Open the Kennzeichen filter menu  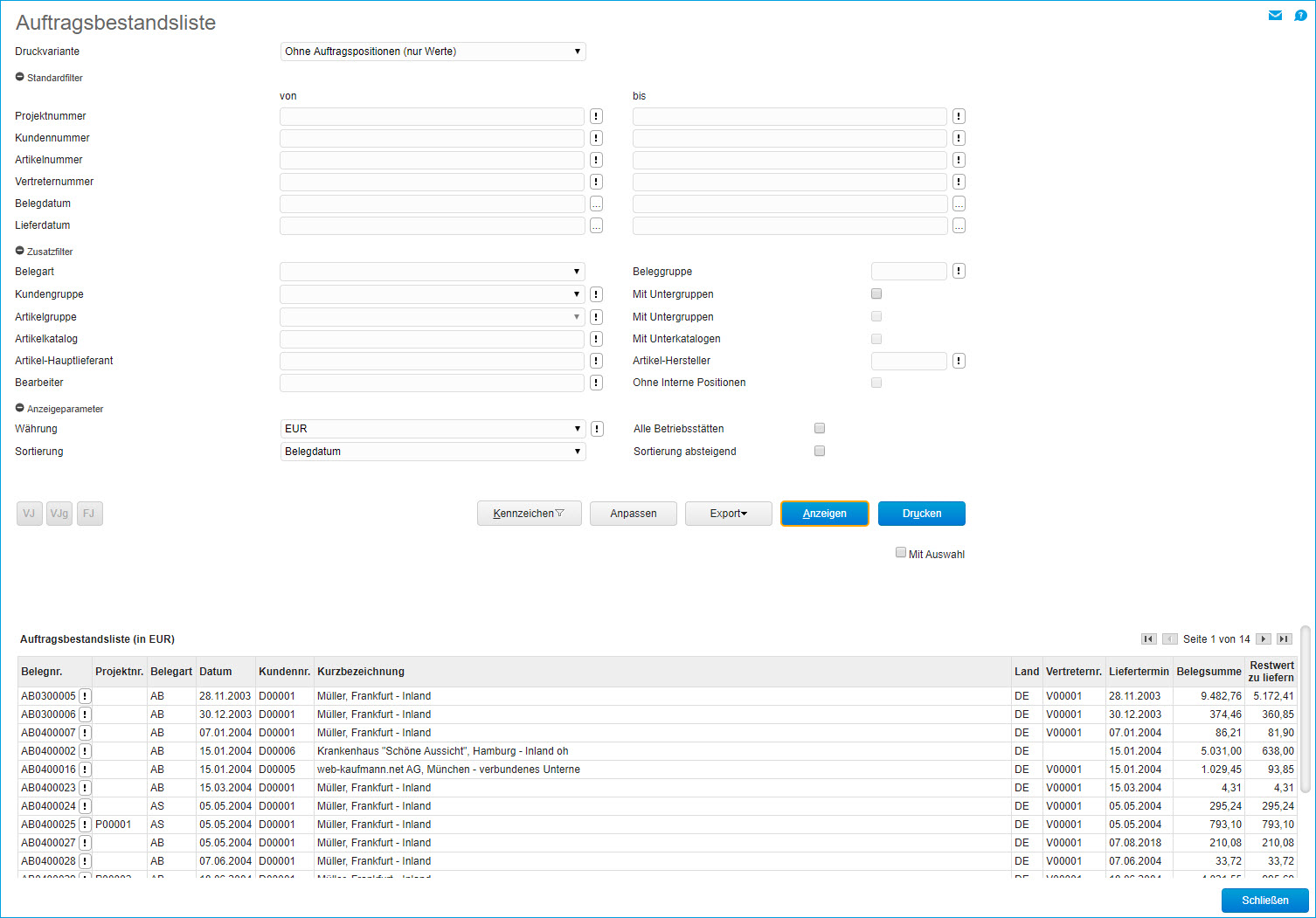(529, 514)
